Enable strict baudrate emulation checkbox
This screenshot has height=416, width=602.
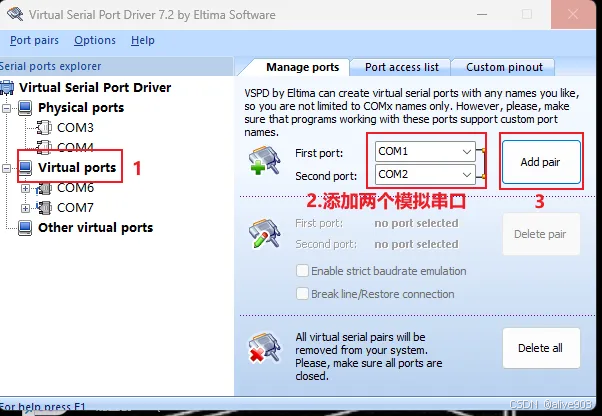pyautogui.click(x=302, y=271)
